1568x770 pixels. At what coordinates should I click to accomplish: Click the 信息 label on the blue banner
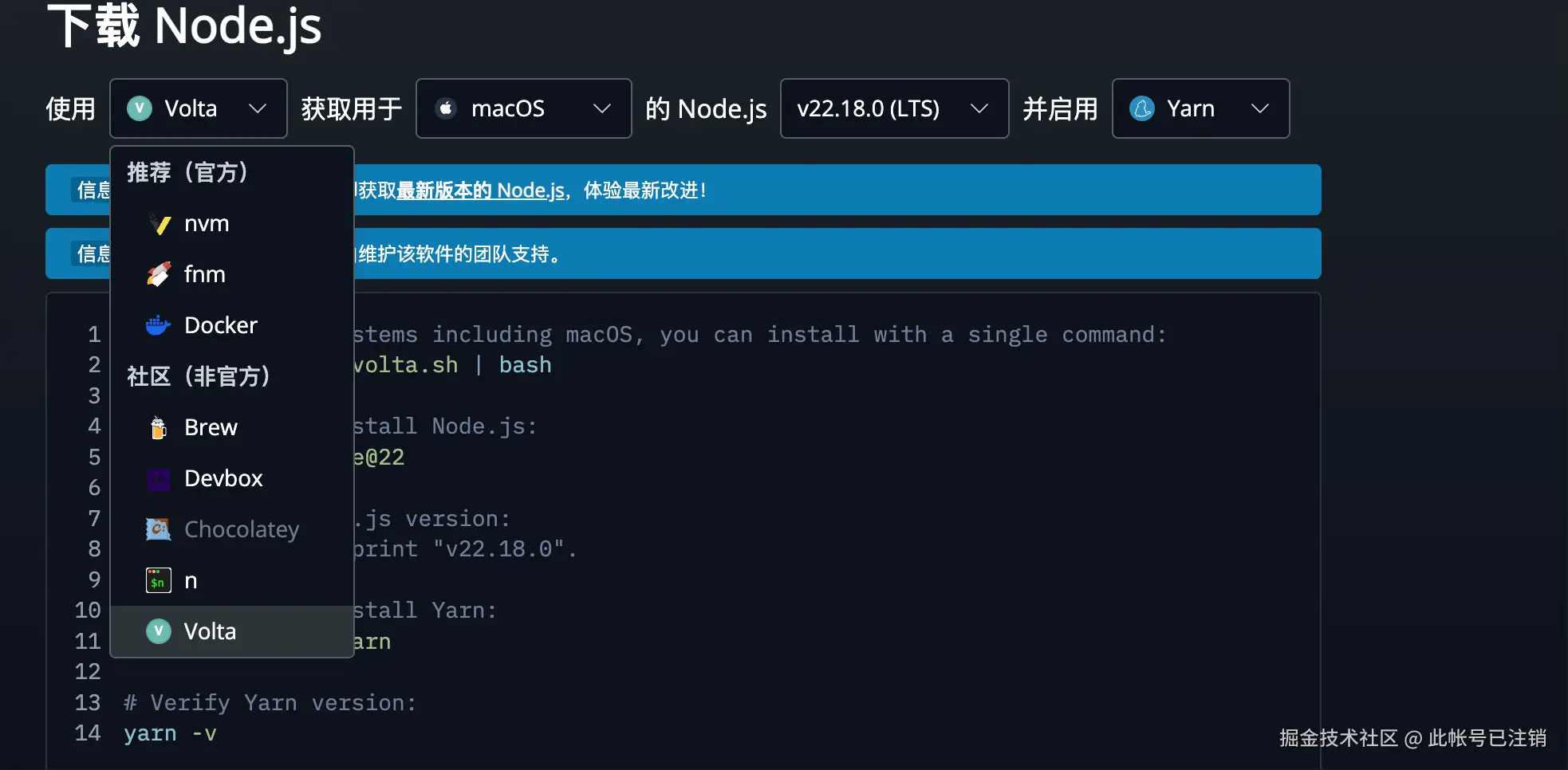tap(93, 190)
